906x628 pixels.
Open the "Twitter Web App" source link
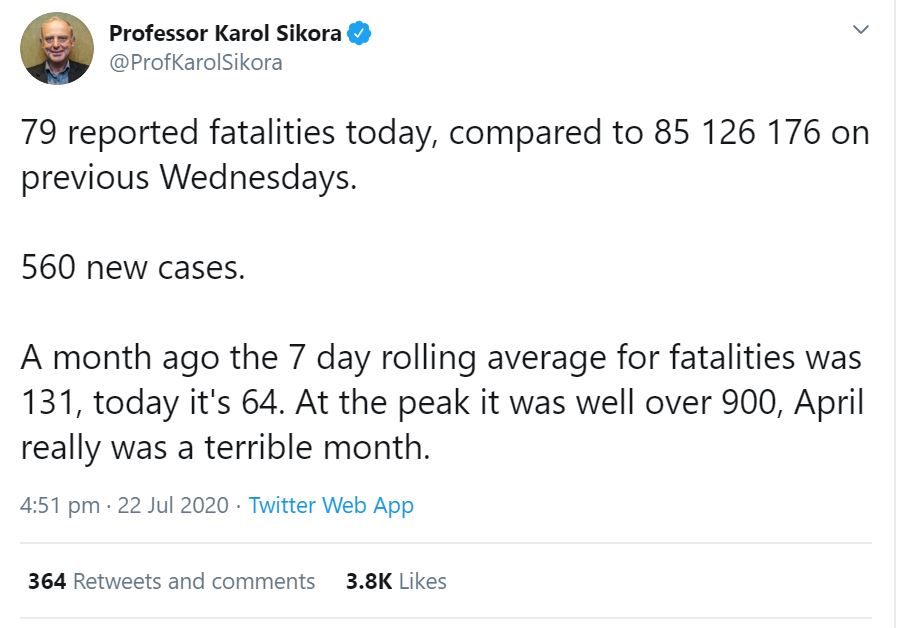coord(331,505)
